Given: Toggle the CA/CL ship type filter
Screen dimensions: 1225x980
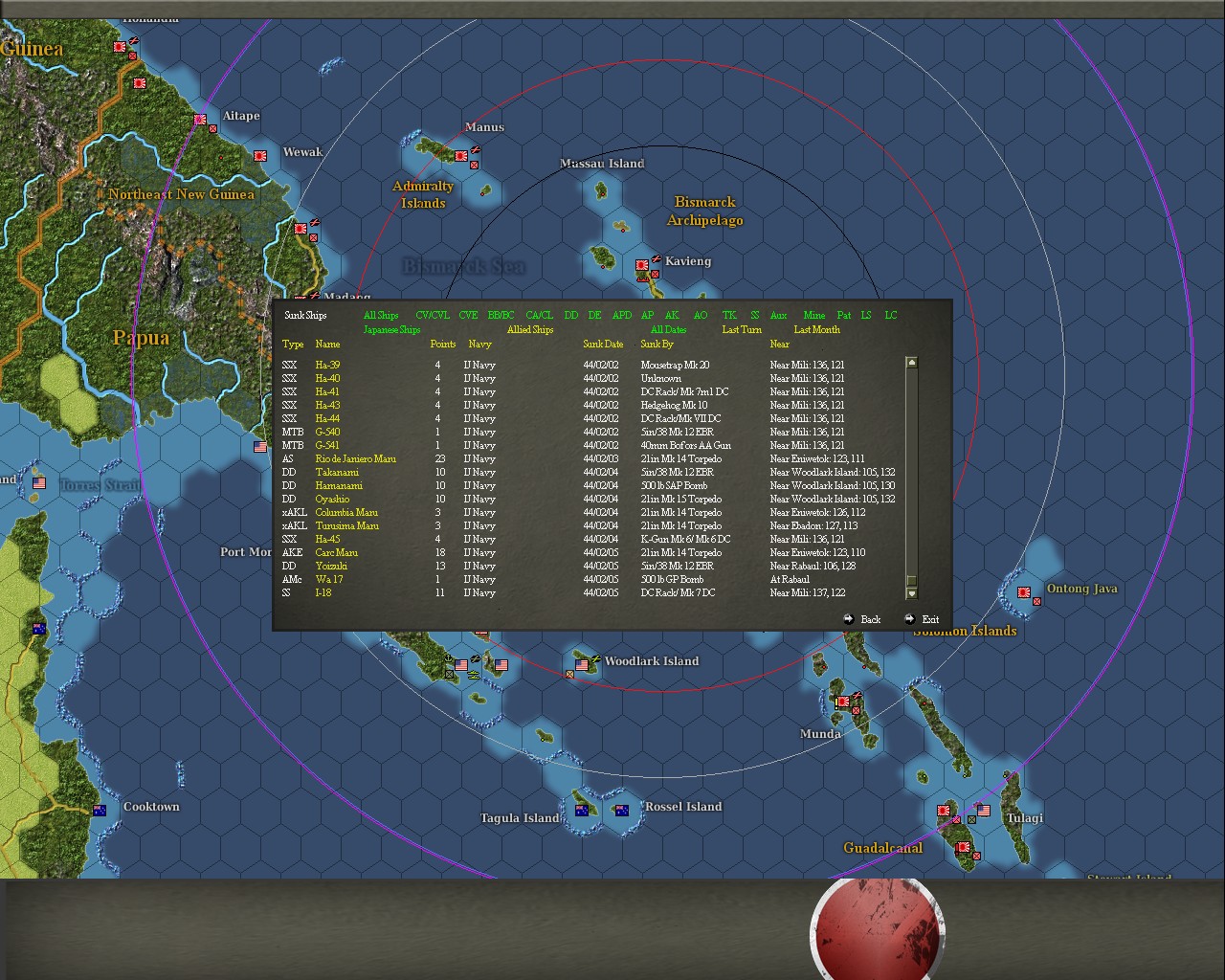Looking at the screenshot, I should click(x=540, y=315).
